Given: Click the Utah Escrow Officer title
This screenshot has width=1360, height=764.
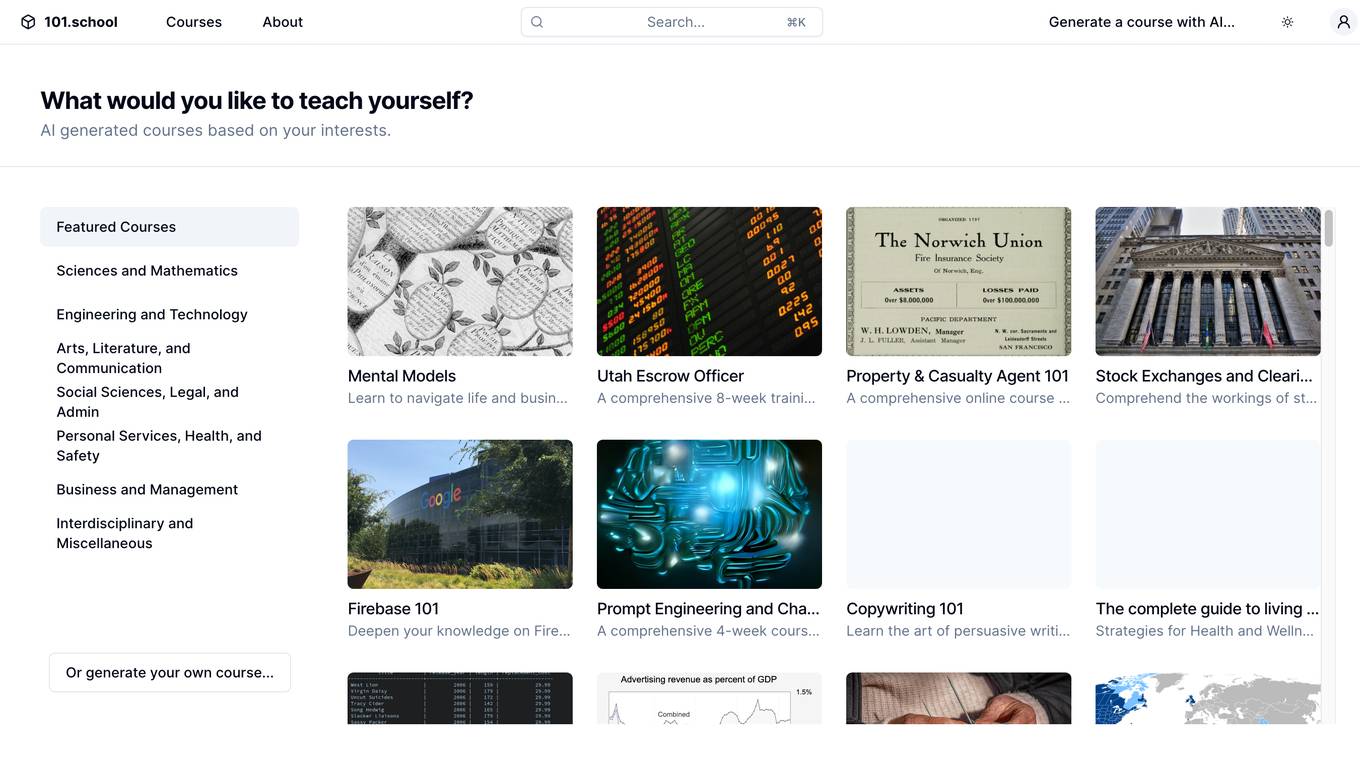Looking at the screenshot, I should click(670, 376).
